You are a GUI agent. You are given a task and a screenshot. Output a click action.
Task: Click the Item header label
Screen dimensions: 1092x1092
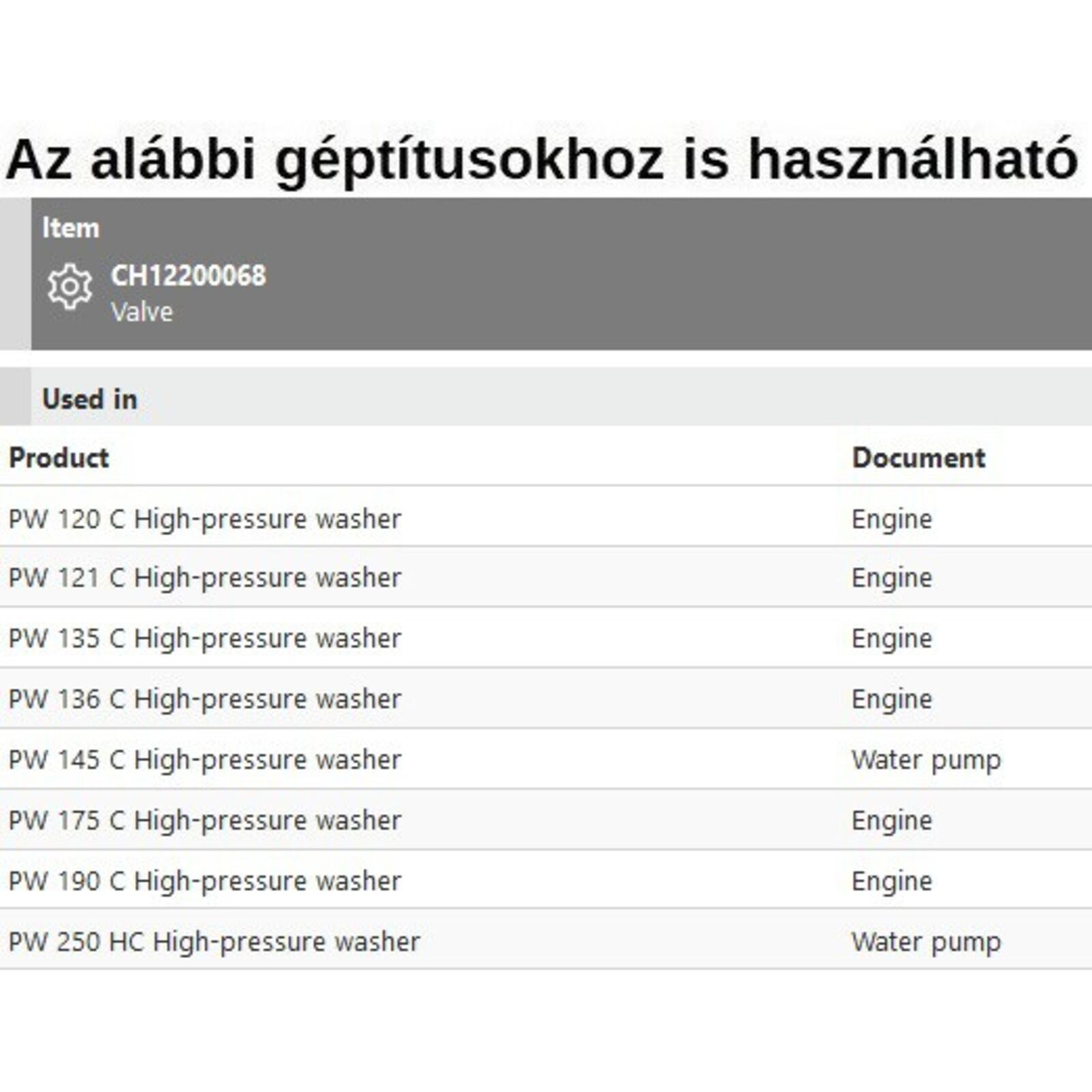click(70, 228)
